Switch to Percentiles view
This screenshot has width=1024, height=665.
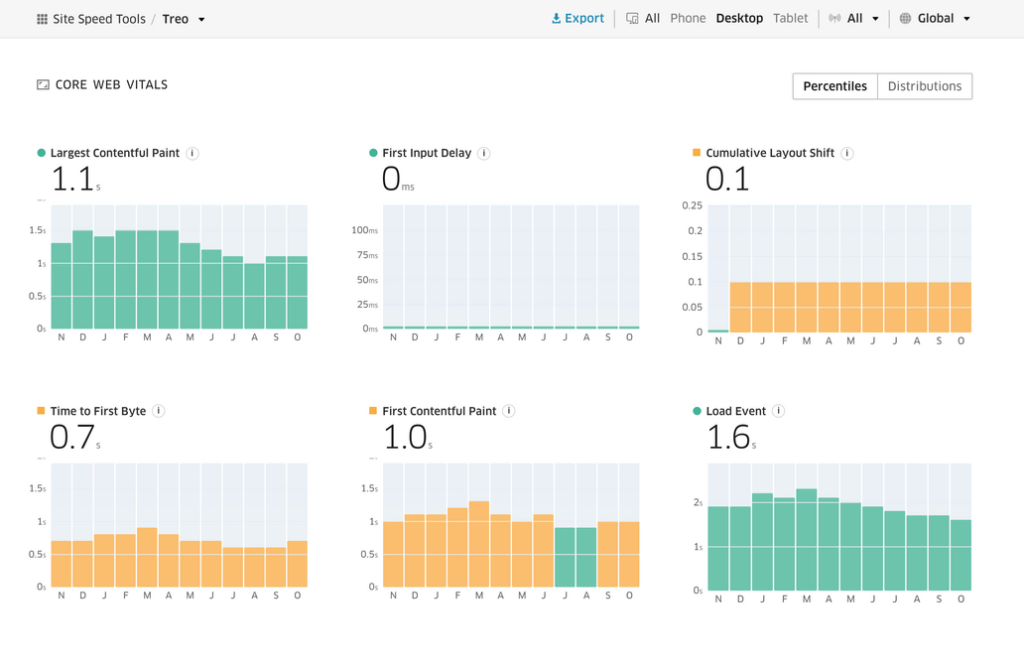[x=835, y=86]
